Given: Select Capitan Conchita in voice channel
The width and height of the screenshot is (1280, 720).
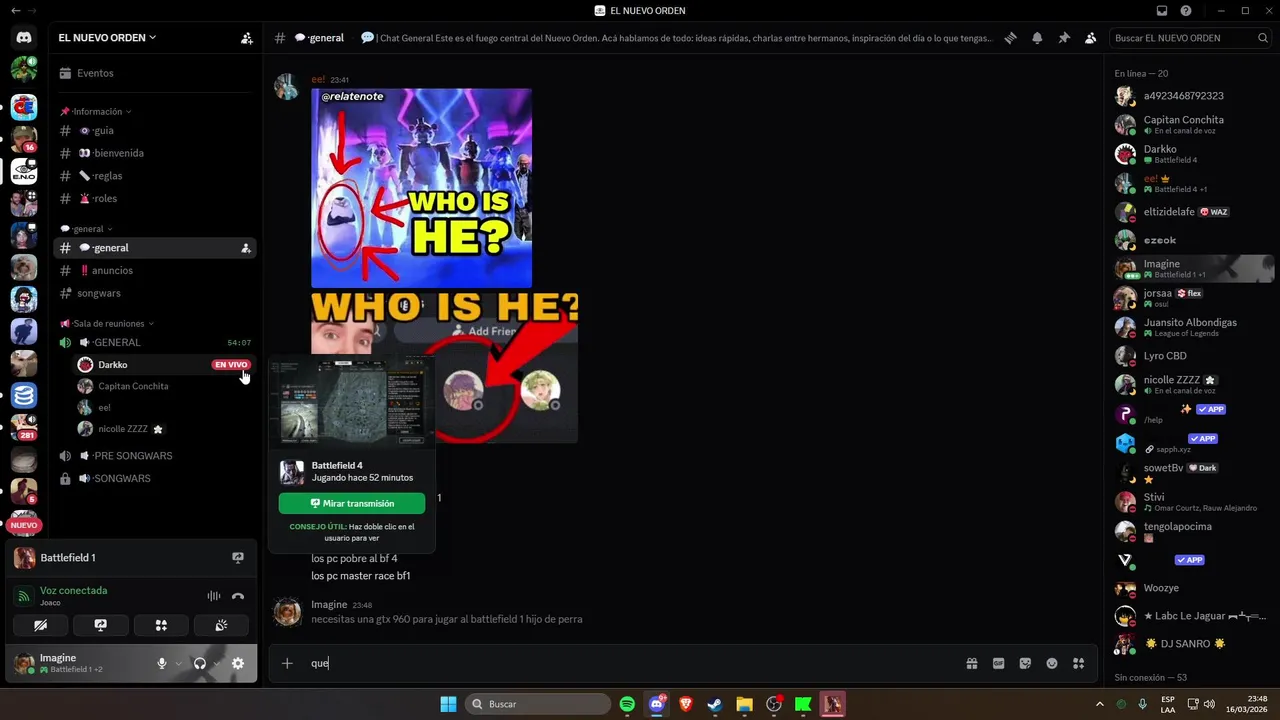Looking at the screenshot, I should click(163, 386).
